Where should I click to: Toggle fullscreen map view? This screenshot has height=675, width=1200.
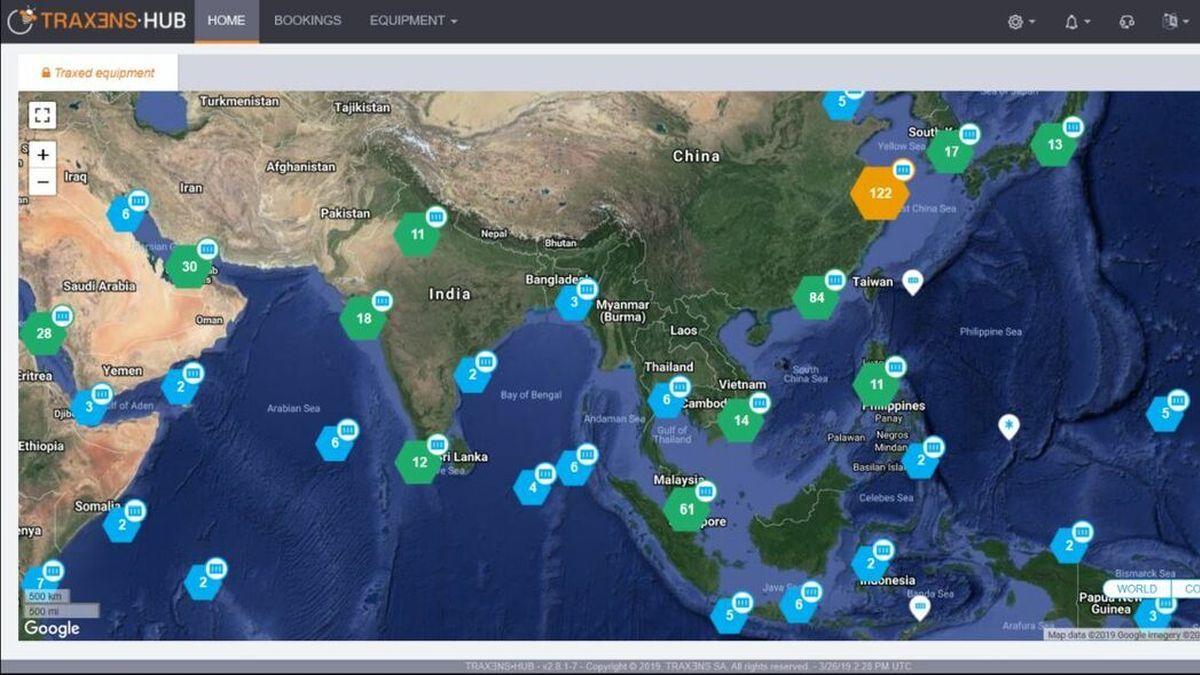click(x=42, y=115)
